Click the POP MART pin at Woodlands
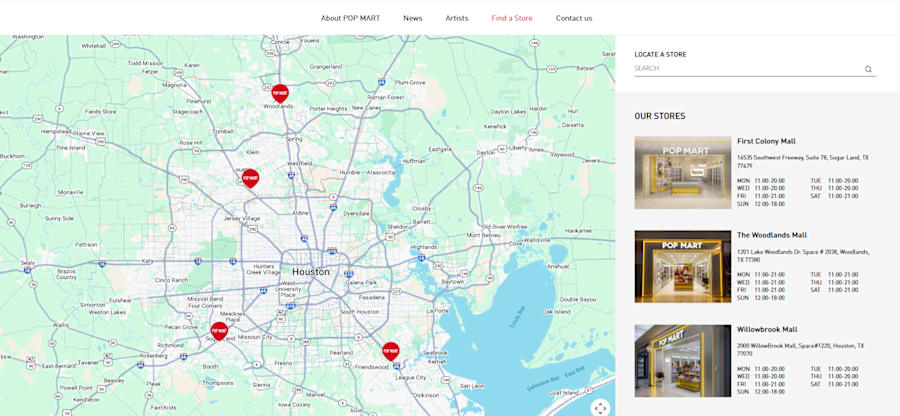Screen dimensions: 900x416 click(280, 93)
